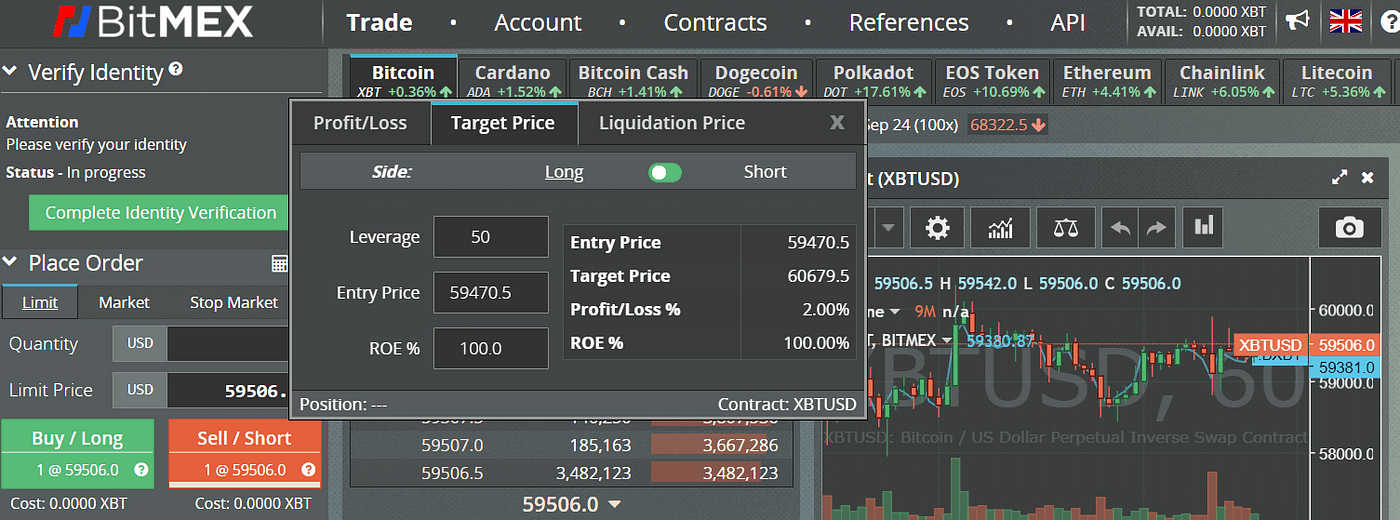Click the 68322.5 contract price
1400x520 pixels.
(1008, 125)
